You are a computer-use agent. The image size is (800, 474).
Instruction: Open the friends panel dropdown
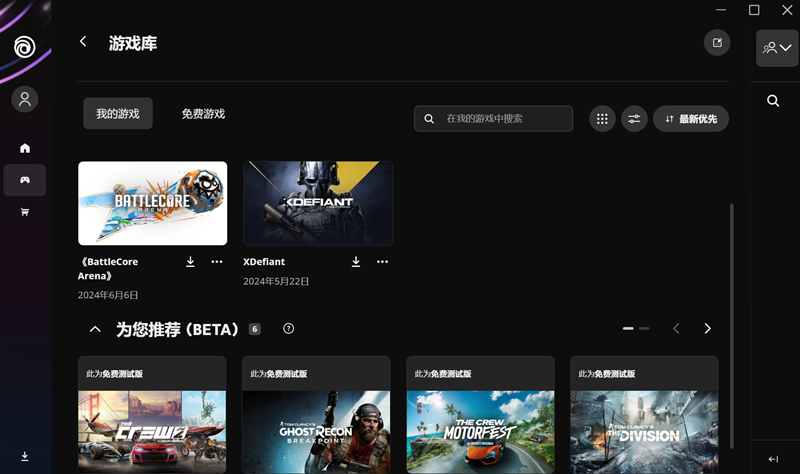[x=777, y=48]
